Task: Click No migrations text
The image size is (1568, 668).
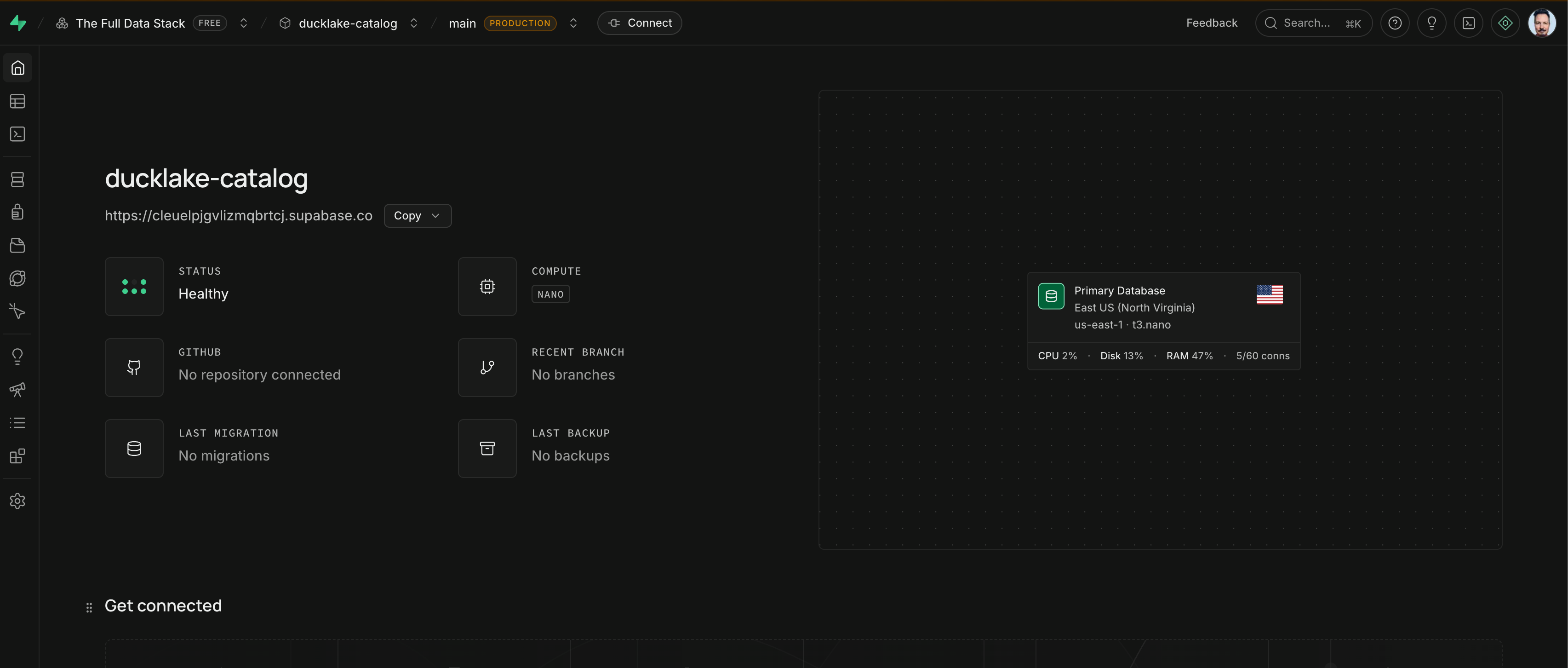Action: coord(224,456)
